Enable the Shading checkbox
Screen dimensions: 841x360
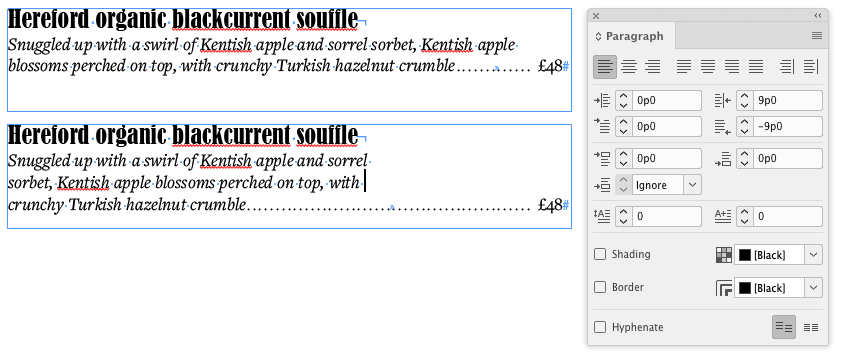coord(600,254)
